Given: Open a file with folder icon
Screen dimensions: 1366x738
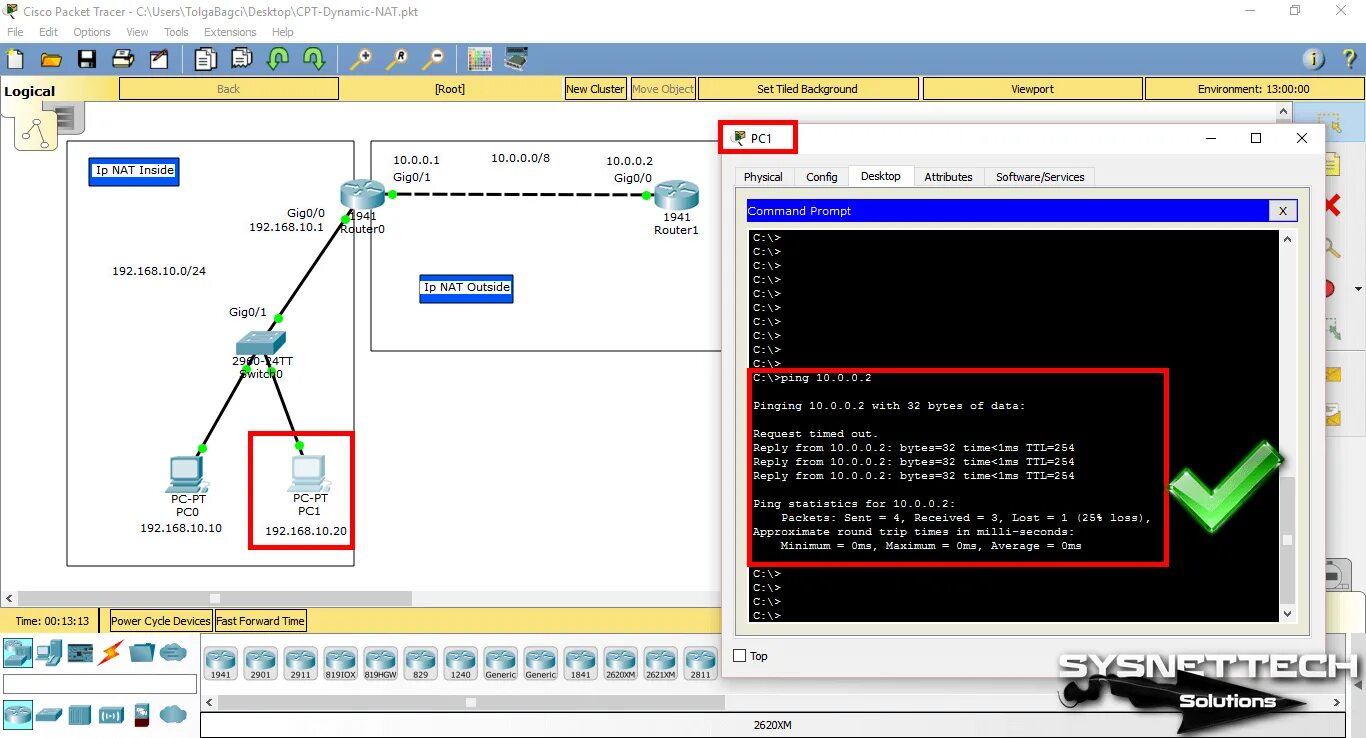Looking at the screenshot, I should click(51, 59).
